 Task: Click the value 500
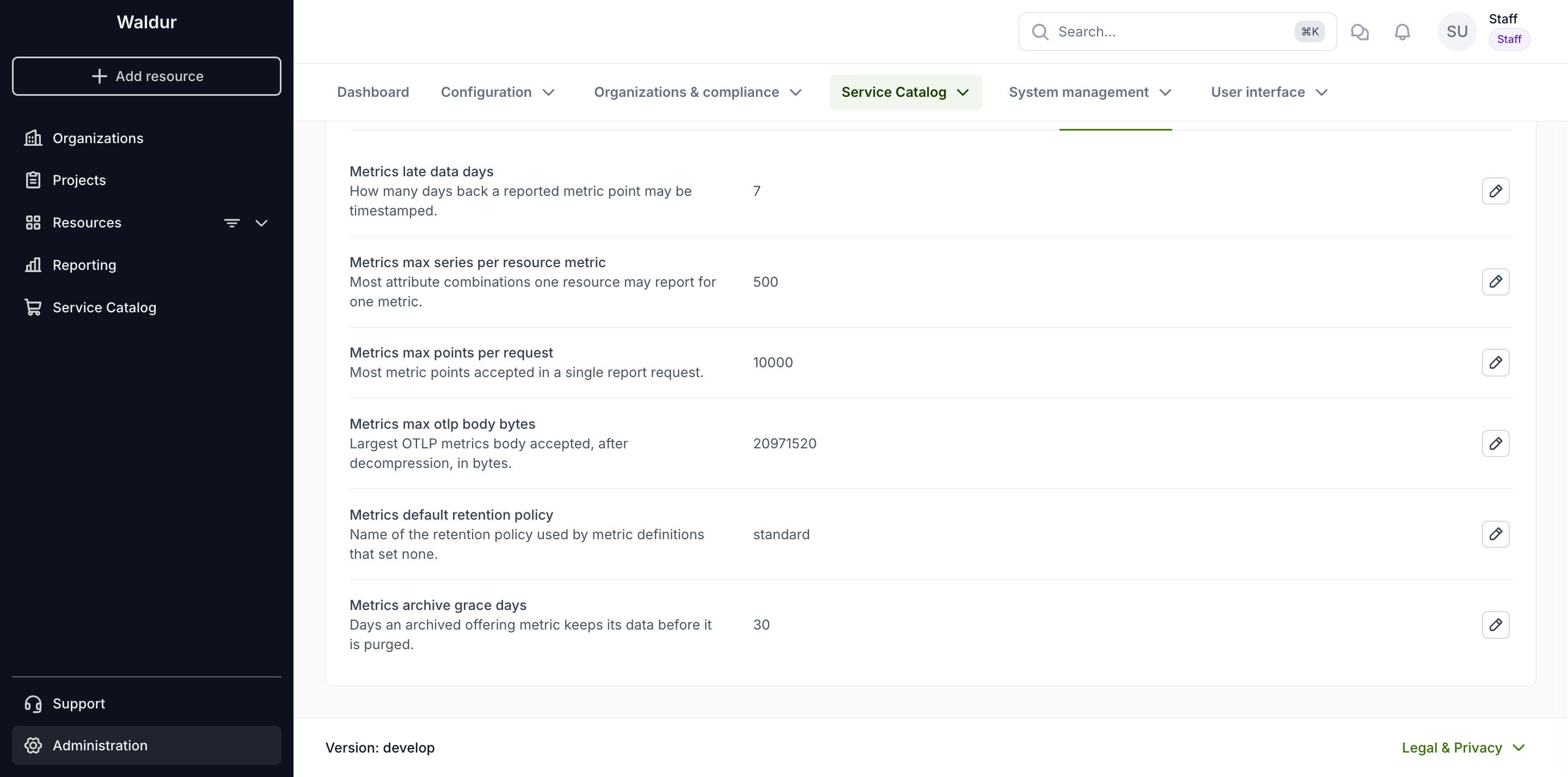(x=765, y=282)
